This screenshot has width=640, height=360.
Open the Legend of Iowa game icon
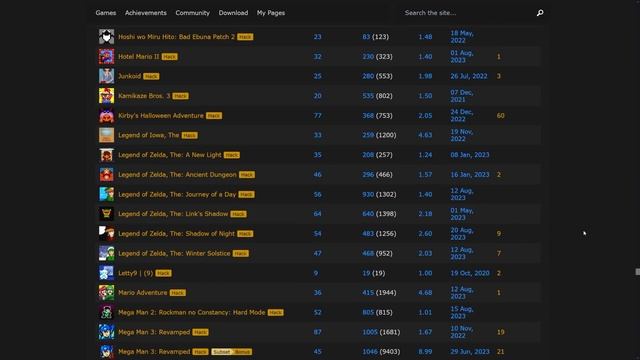point(107,135)
